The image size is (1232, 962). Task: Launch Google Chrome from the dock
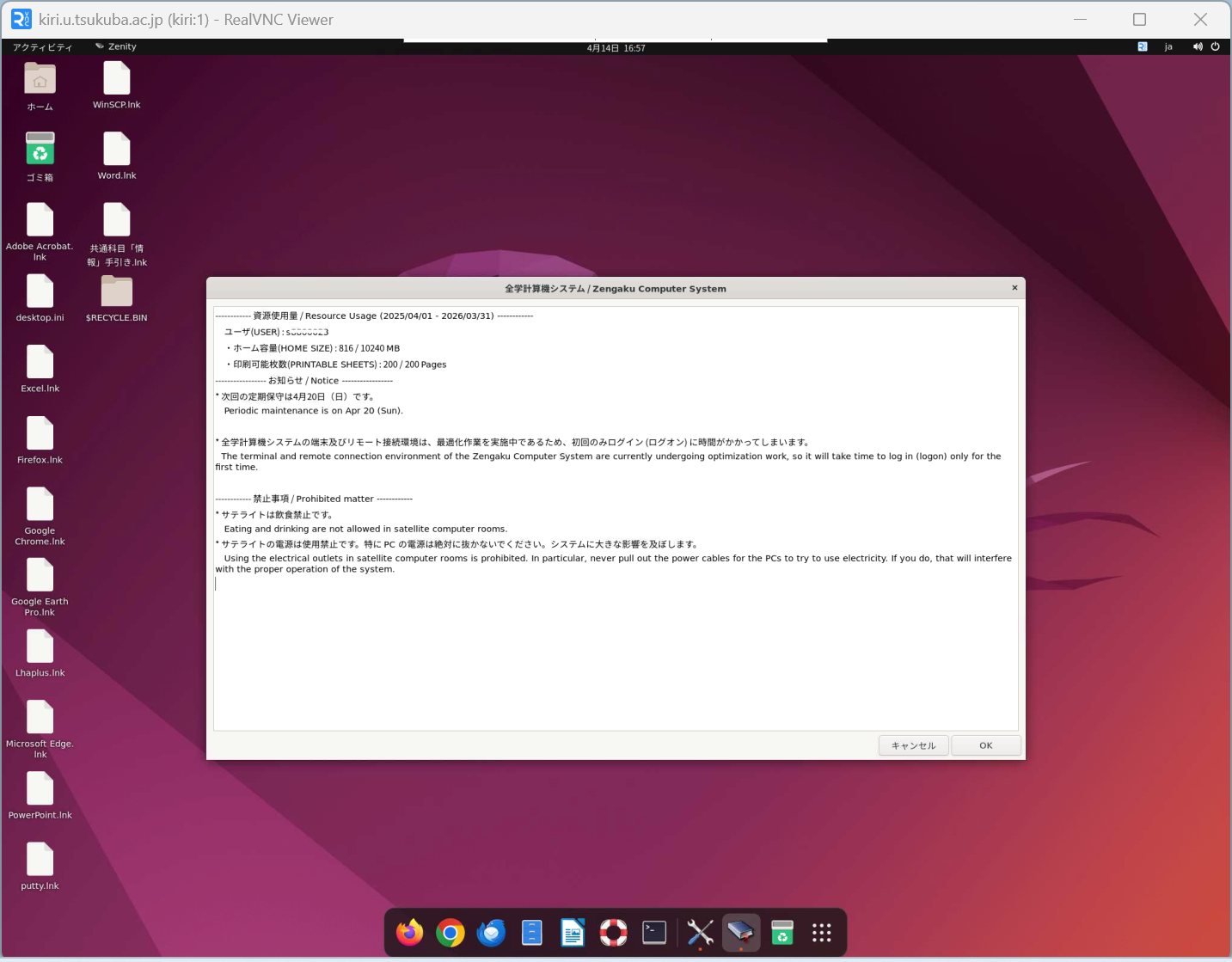451,933
